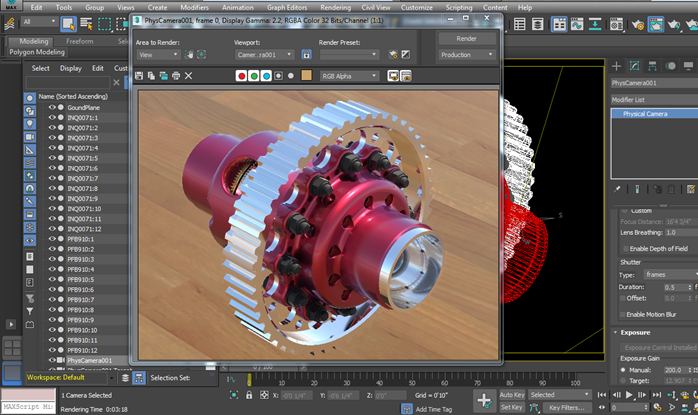Toggle display alpha channel button
This screenshot has height=415, width=698.
pos(278,76)
